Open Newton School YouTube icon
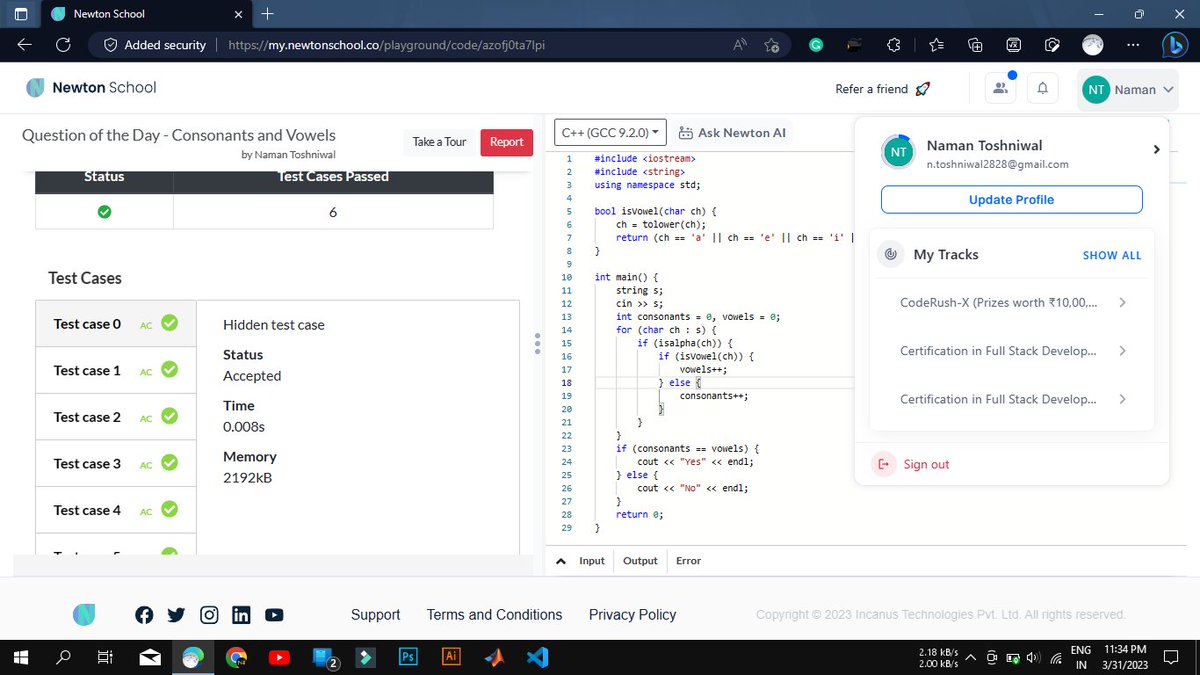The width and height of the screenshot is (1200, 675). click(274, 615)
